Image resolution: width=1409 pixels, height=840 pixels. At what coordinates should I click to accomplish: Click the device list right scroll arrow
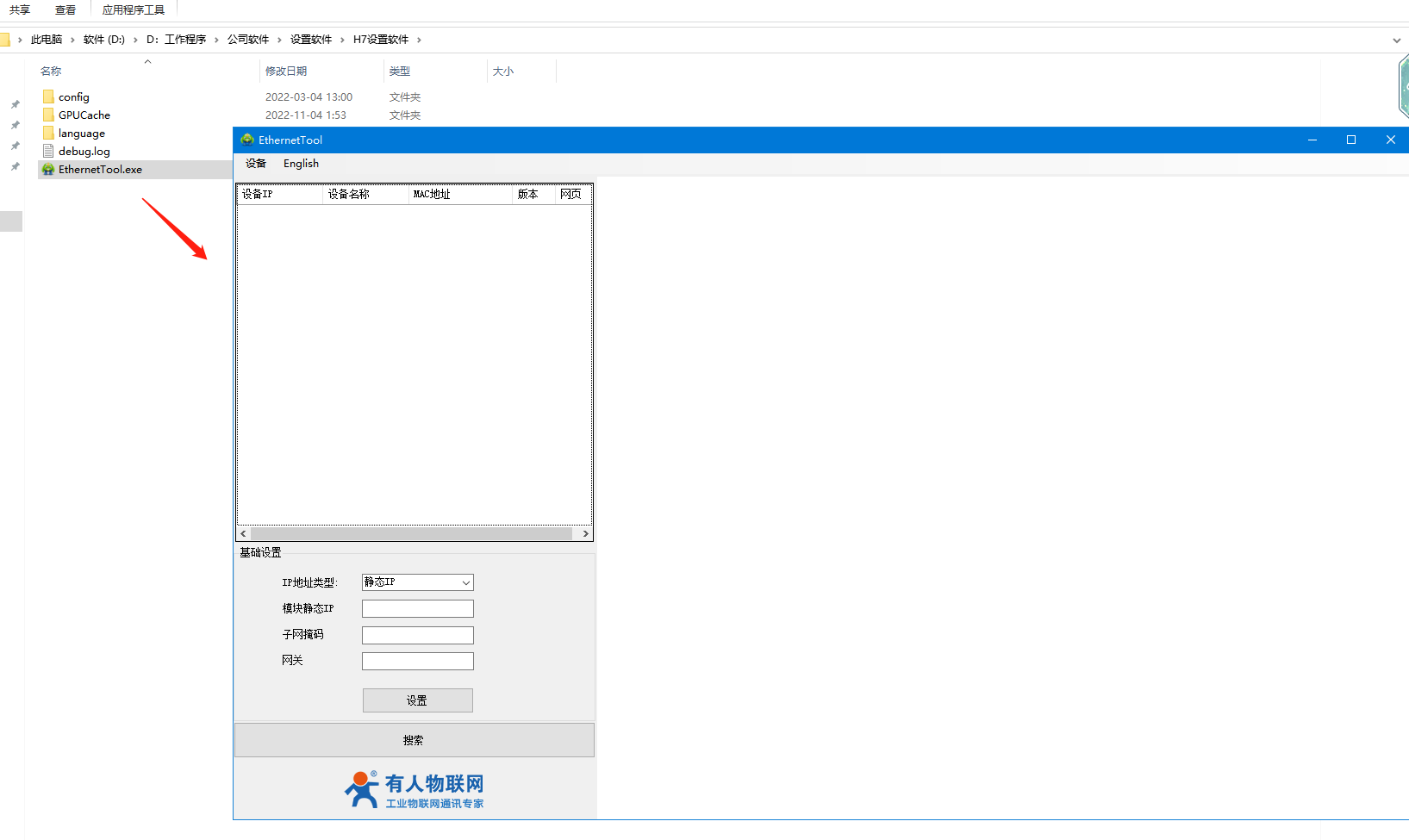[585, 534]
